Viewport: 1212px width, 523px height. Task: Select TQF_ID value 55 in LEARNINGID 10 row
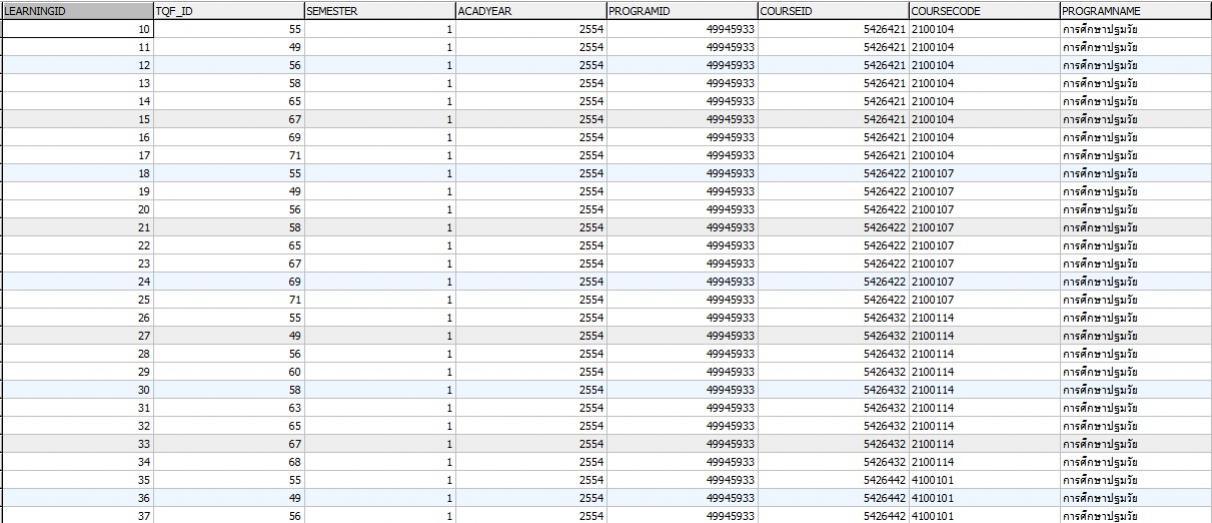(228, 31)
